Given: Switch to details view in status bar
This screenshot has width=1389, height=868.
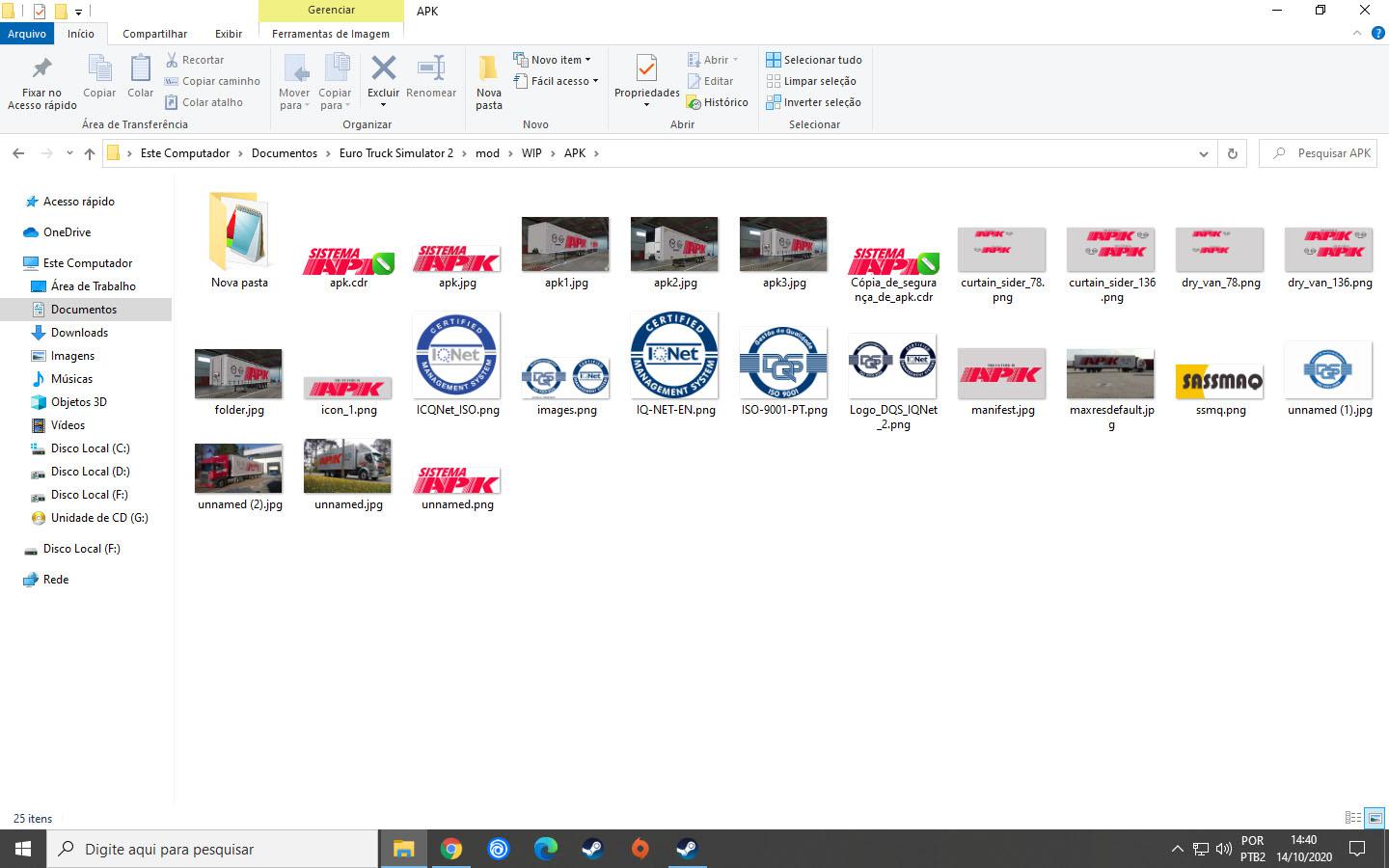Looking at the screenshot, I should point(1353,818).
